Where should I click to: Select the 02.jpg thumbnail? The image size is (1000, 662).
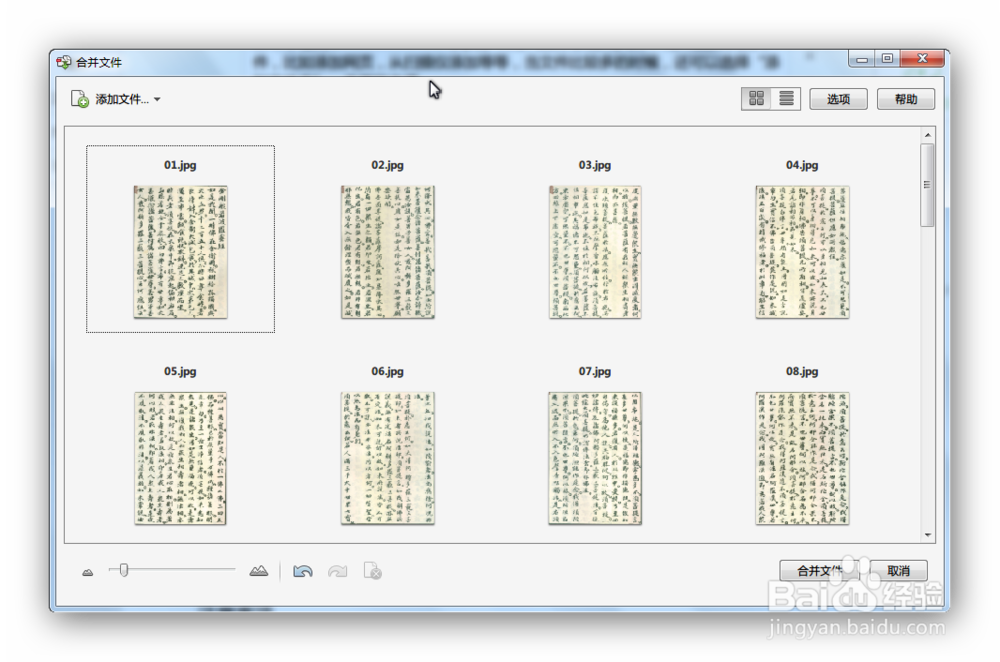pos(388,252)
